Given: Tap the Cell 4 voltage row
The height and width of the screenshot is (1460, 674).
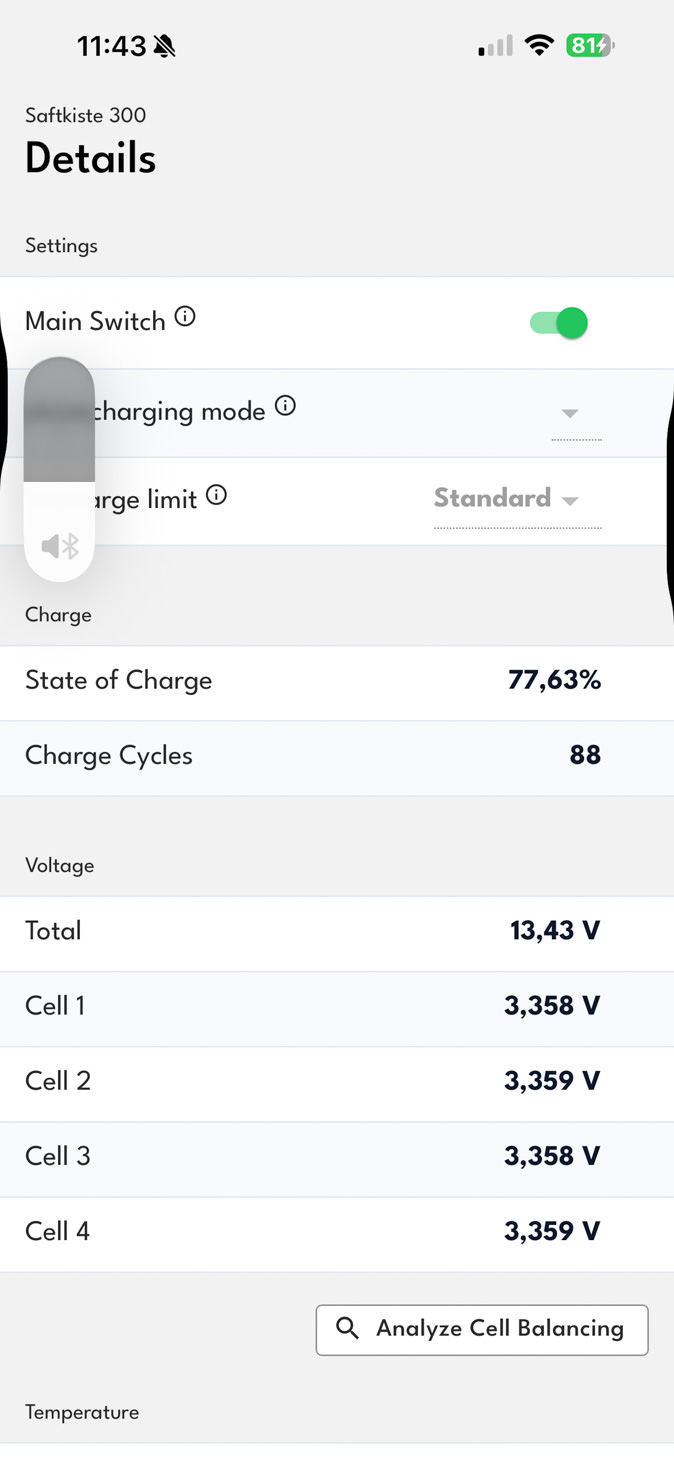Looking at the screenshot, I should 337,1232.
